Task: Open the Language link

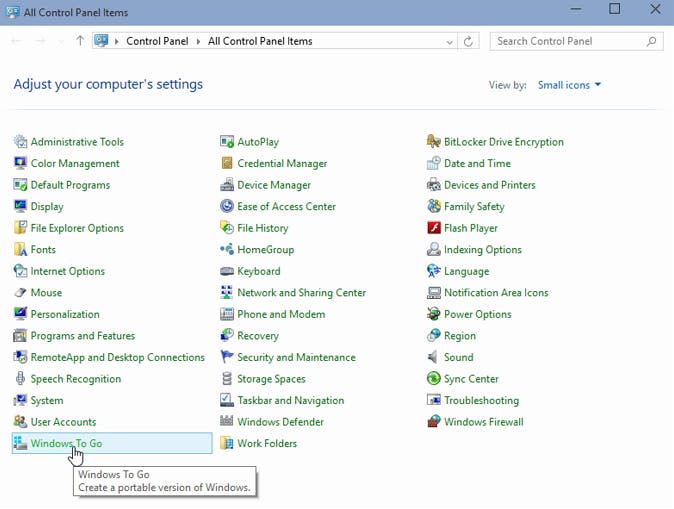Action: pyautogui.click(x=466, y=271)
